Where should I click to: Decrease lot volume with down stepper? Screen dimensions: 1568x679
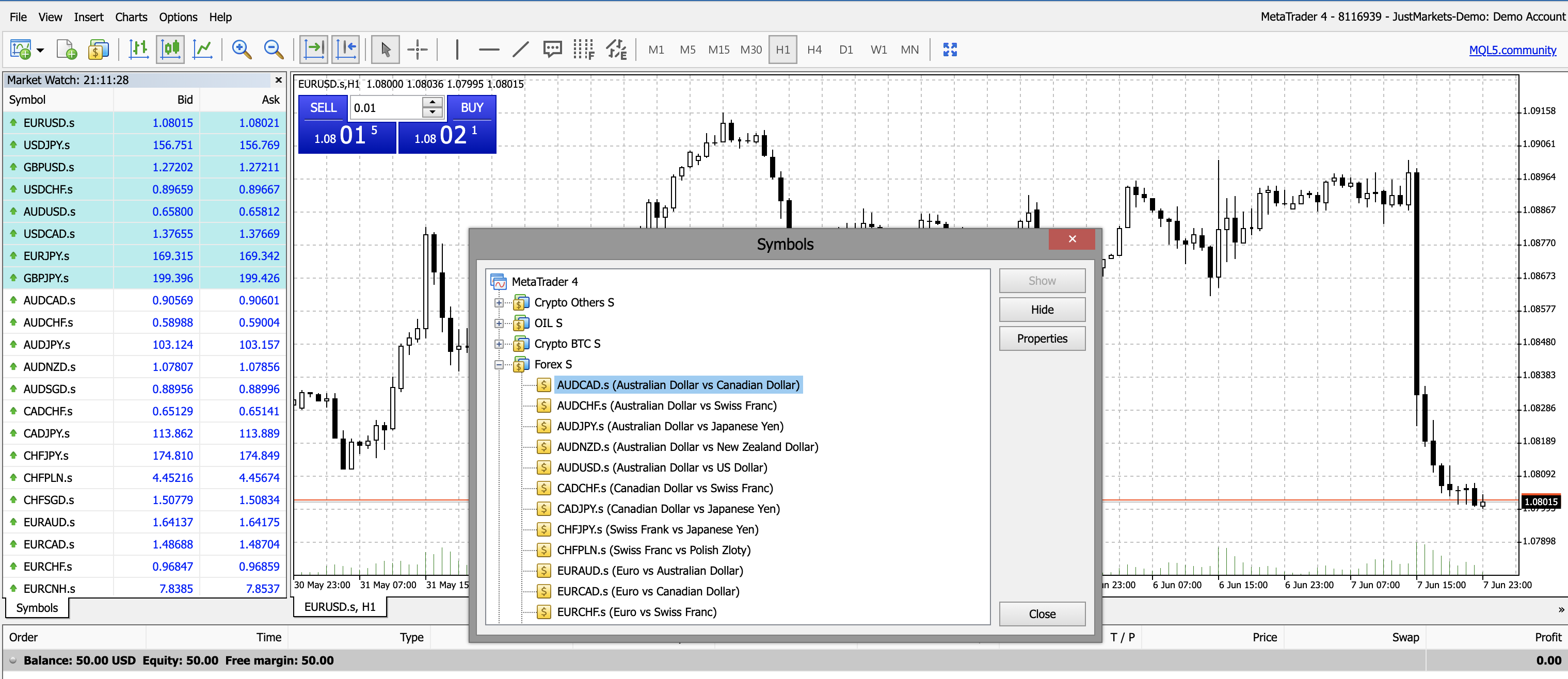[432, 113]
